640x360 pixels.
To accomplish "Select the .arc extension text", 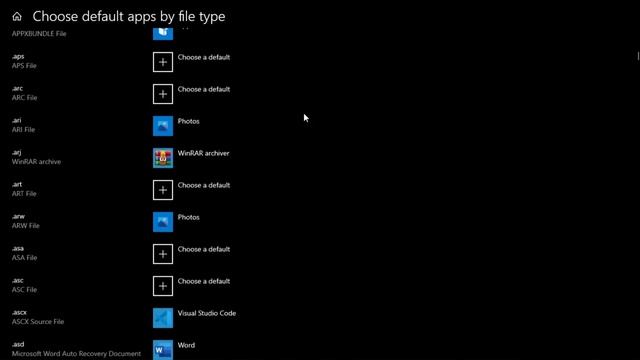I will (x=17, y=88).
